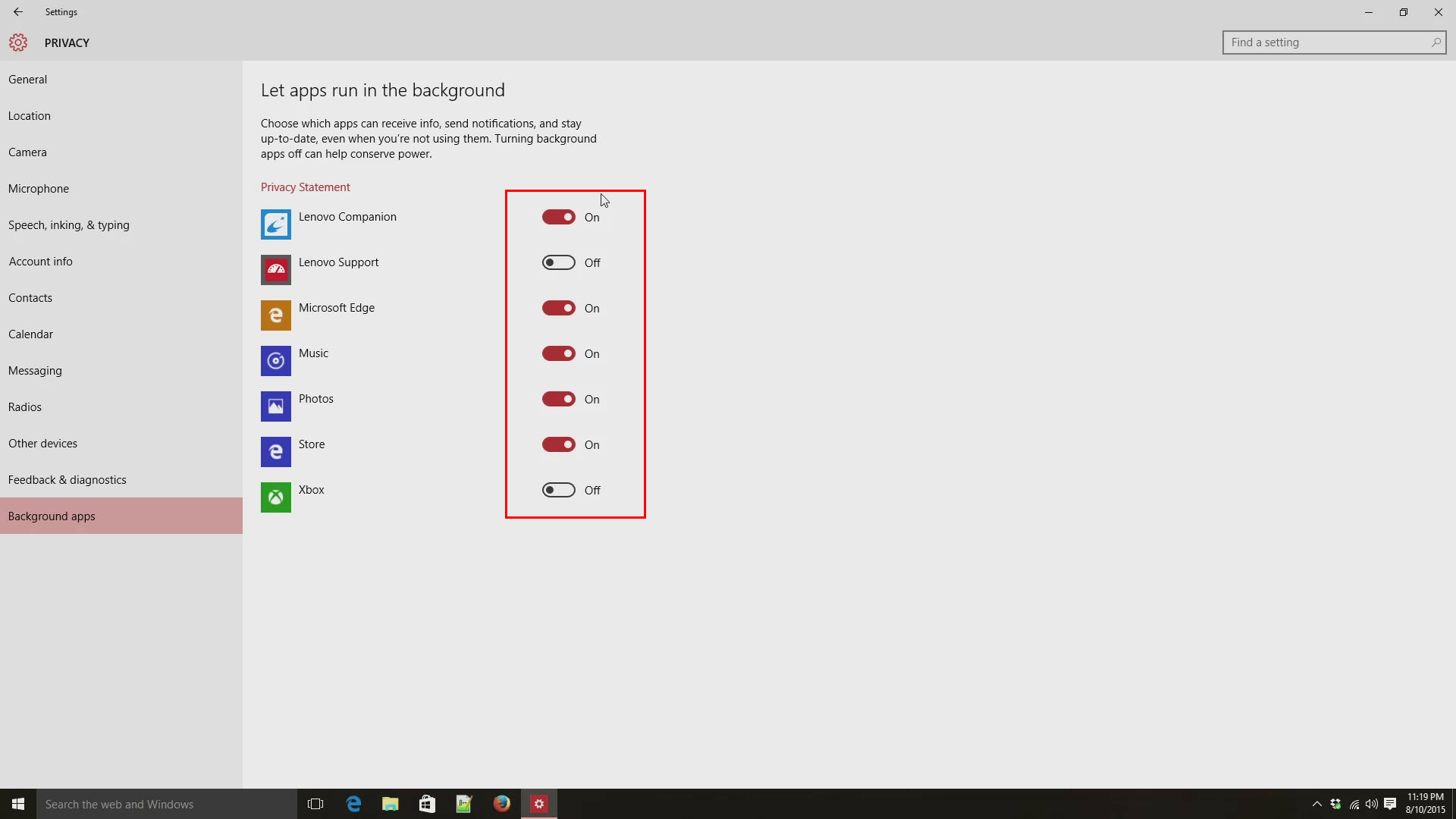
Task: Click the Lenovo Companion label
Action: (347, 217)
